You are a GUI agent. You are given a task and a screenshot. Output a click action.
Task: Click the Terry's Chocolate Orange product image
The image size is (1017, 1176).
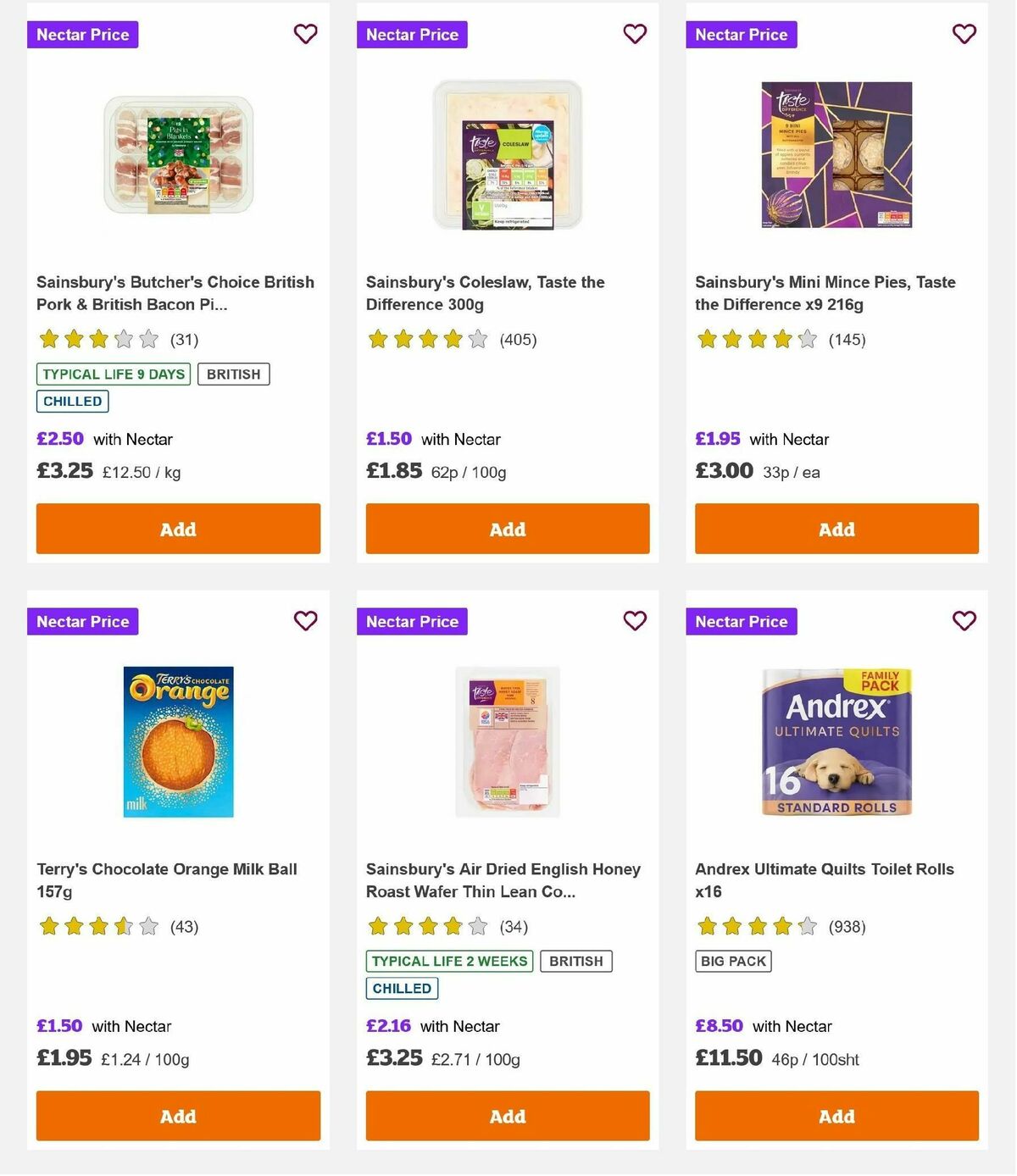point(177,740)
